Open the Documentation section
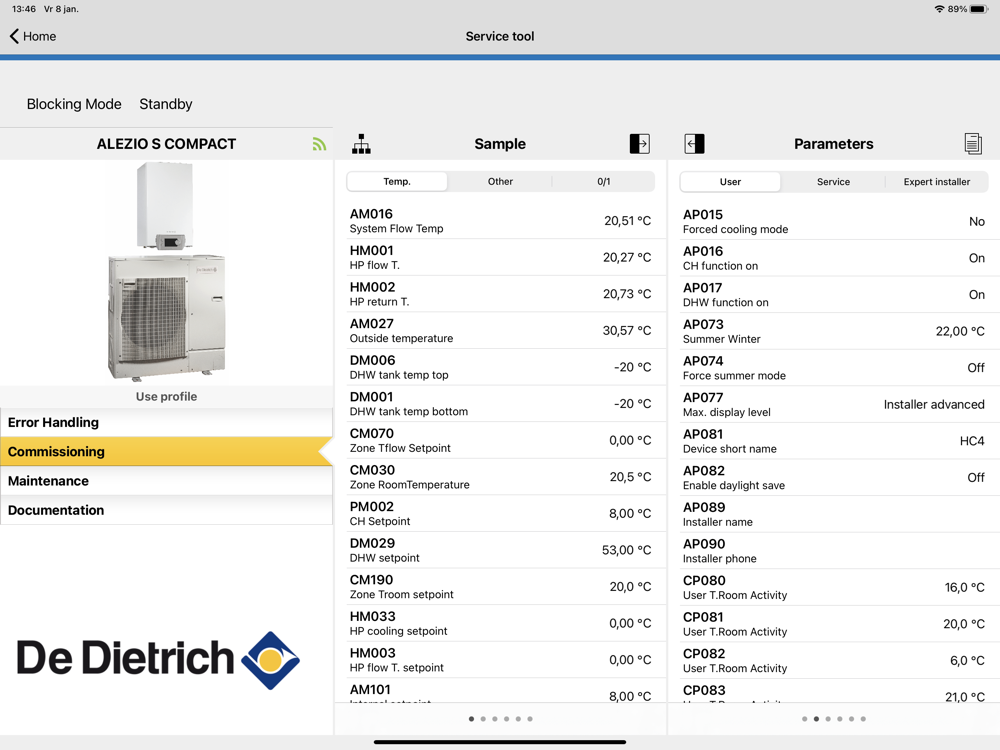The width and height of the screenshot is (1000, 750). coord(166,510)
